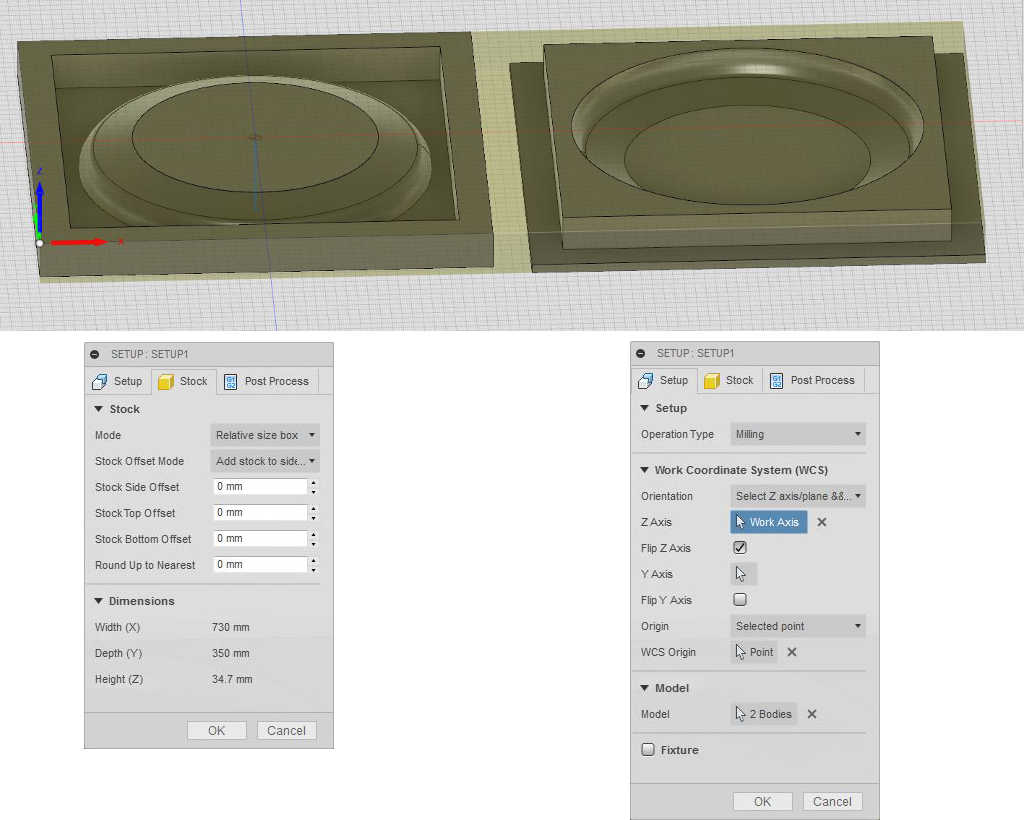Open the Orientation dropdown
Image resolution: width=1024 pixels, height=820 pixels.
[x=797, y=496]
